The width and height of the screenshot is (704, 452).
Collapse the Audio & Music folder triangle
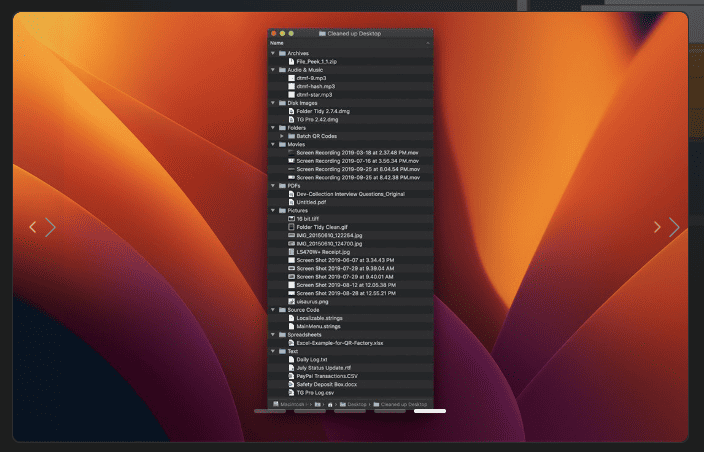(273, 70)
